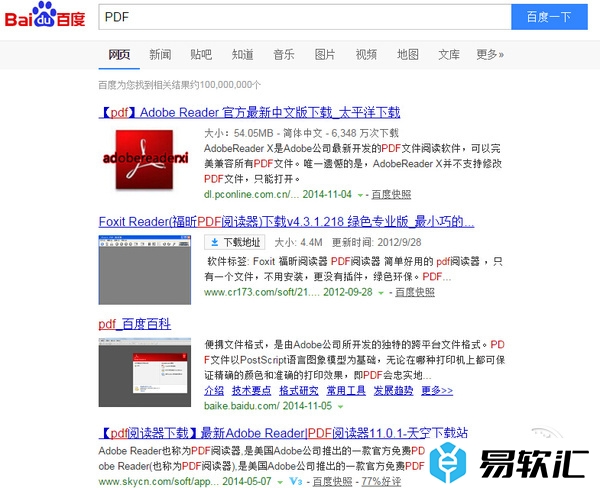The width and height of the screenshot is (600, 488).
Task: Open the pdf_百度百科 result
Action: 135,324
